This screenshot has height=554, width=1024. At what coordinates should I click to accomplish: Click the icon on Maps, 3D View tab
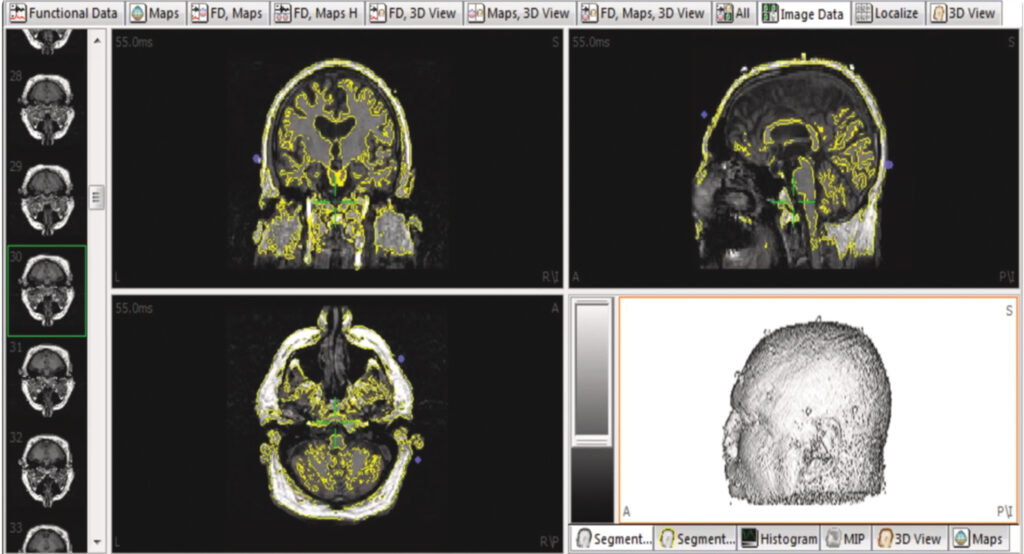point(477,13)
